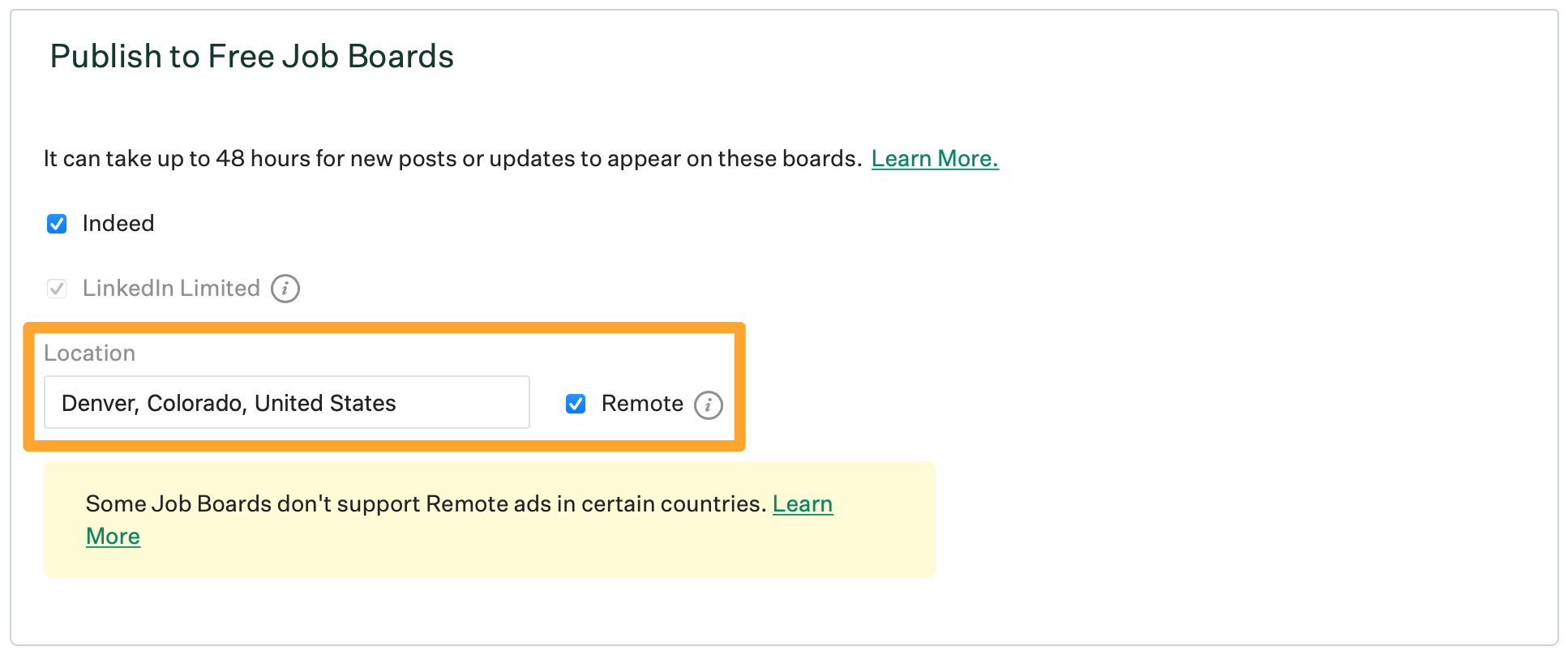
Task: Click the greyed-out LinkedIn Limited checkbox
Action: (57, 288)
